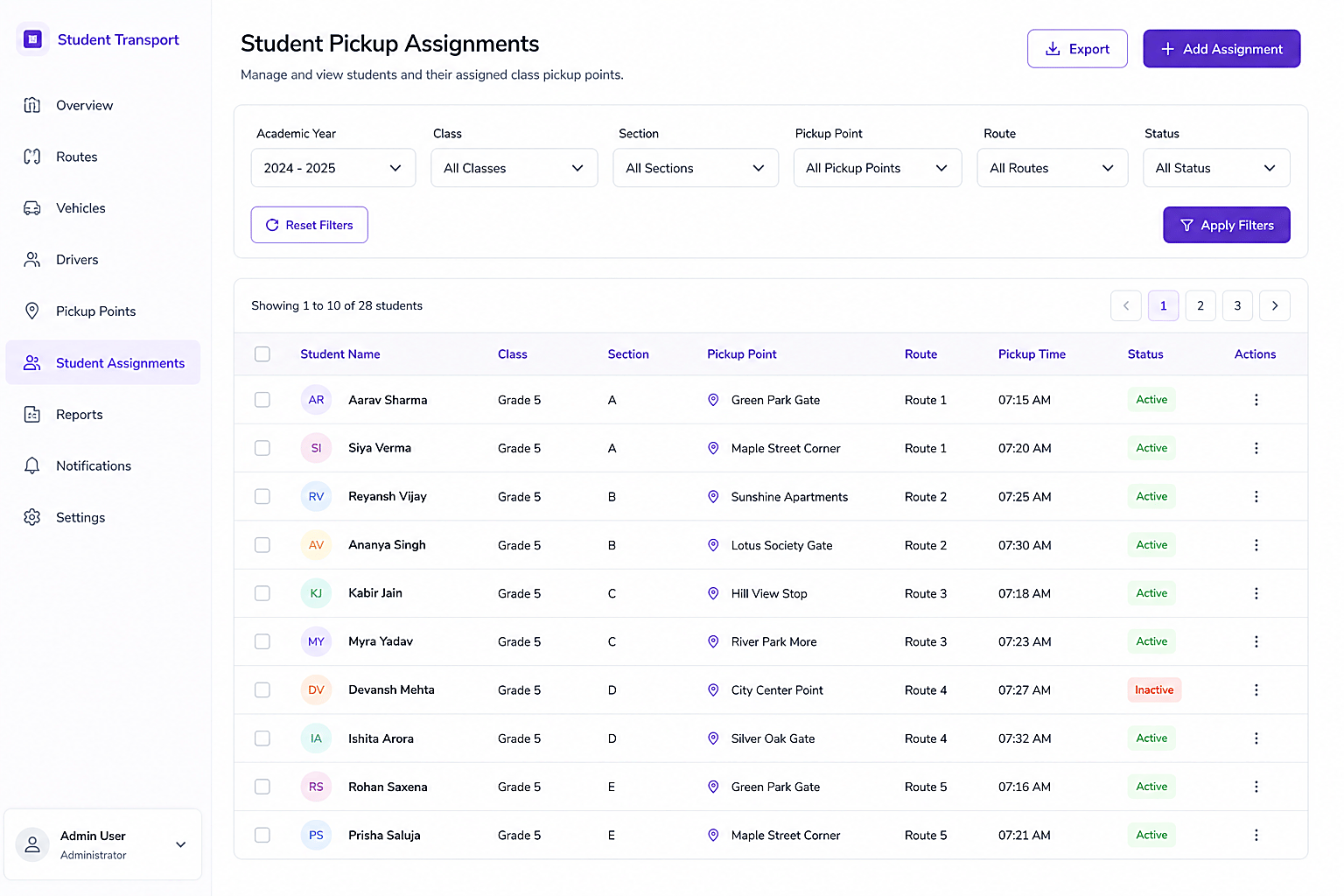The width and height of the screenshot is (1344, 896).
Task: Open the Academic Year 2024 - 2025 dropdown
Action: [333, 168]
